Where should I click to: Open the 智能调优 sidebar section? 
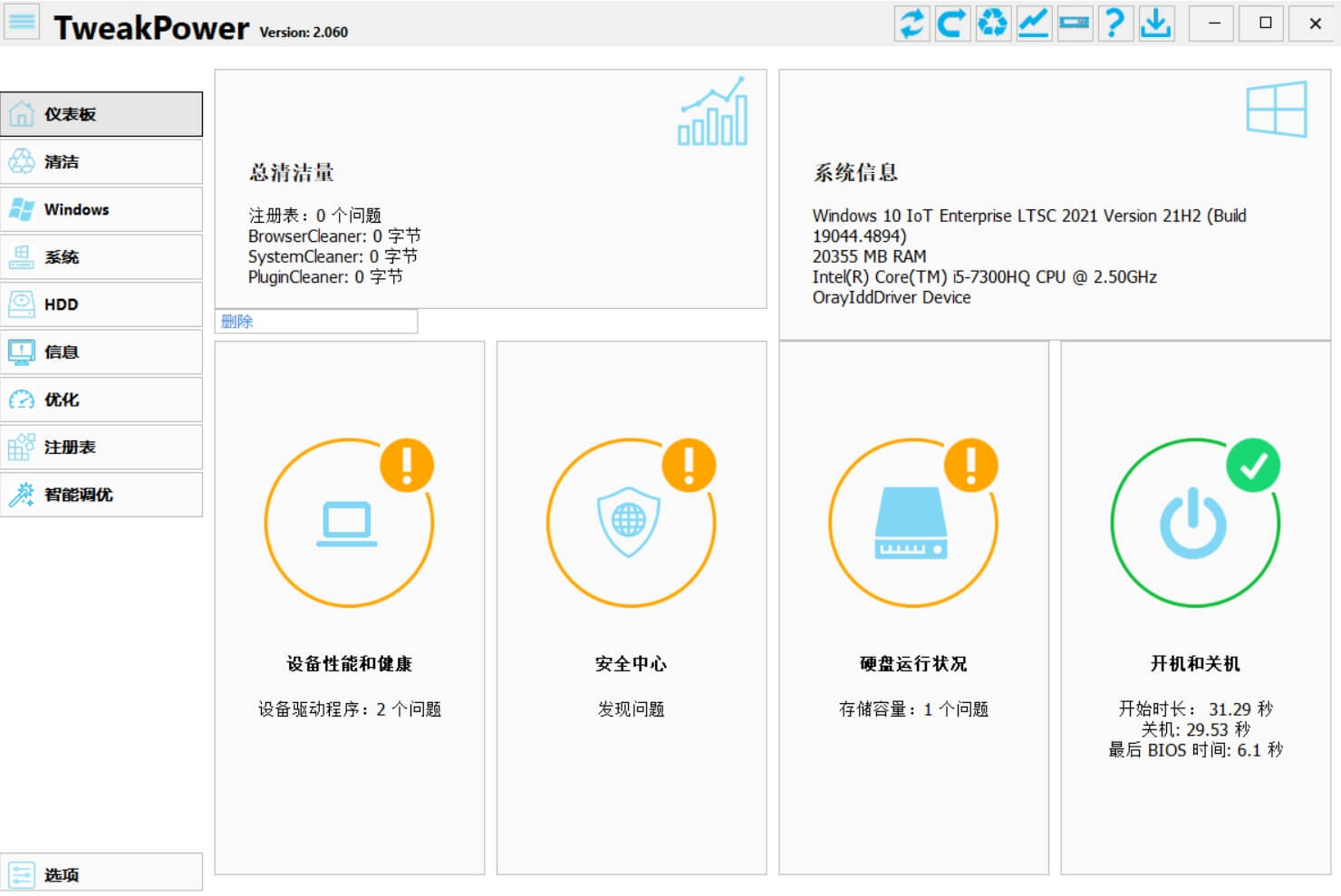[x=101, y=495]
